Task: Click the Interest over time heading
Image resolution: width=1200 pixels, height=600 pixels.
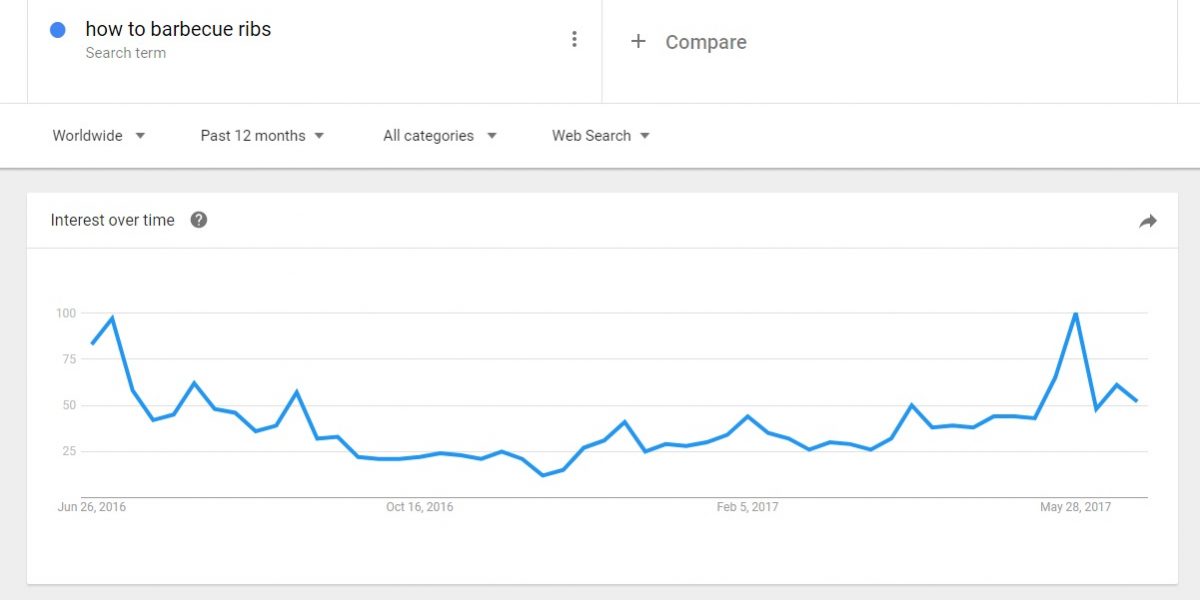Action: (113, 220)
